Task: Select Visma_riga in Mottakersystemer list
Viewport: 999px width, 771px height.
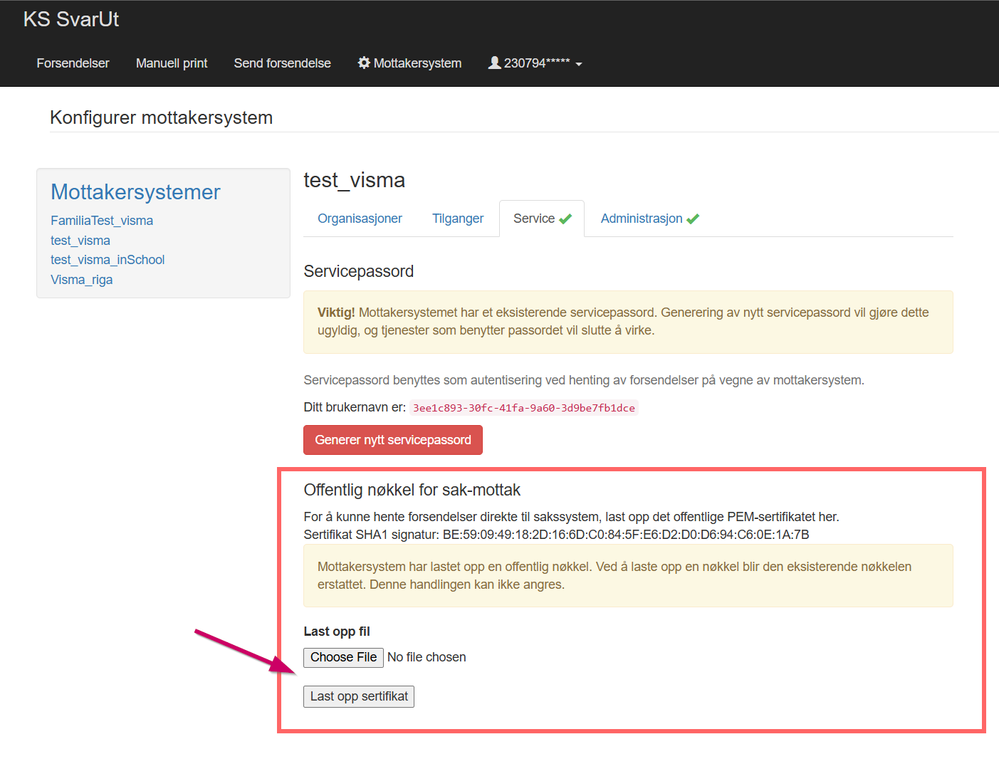Action: click(x=82, y=279)
